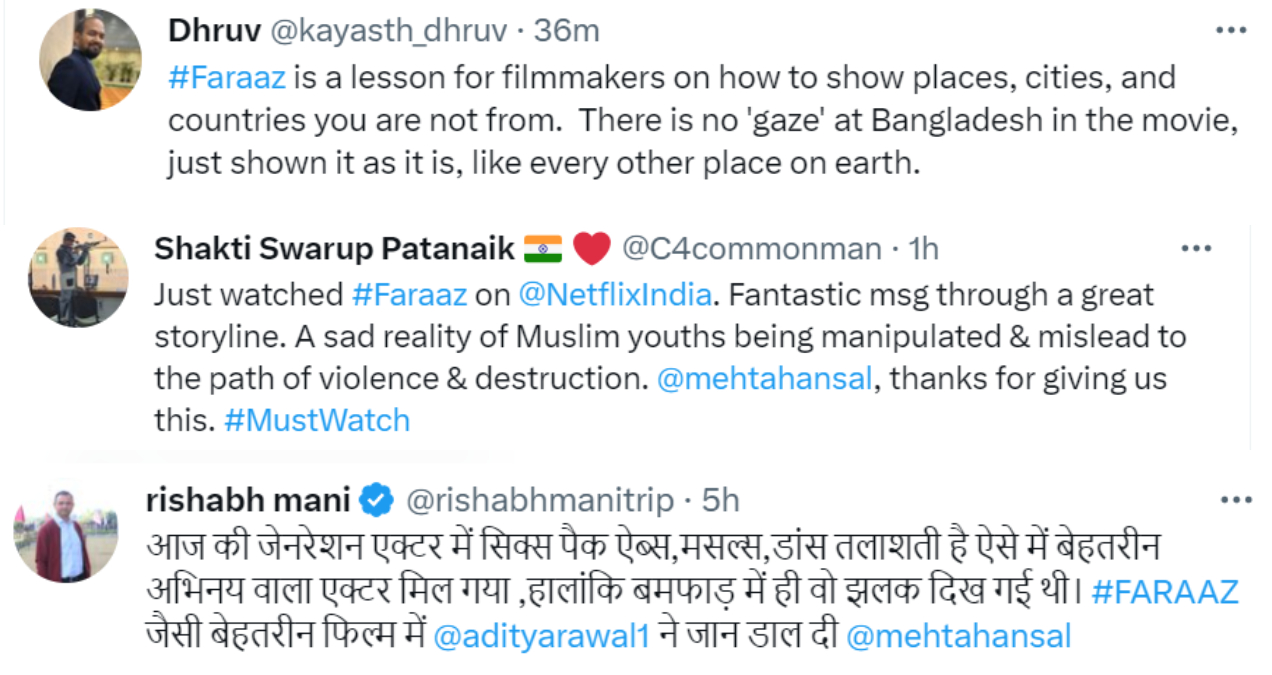
Task: Click the 36m timestamp on Dhruv's tweet
Action: (x=567, y=31)
